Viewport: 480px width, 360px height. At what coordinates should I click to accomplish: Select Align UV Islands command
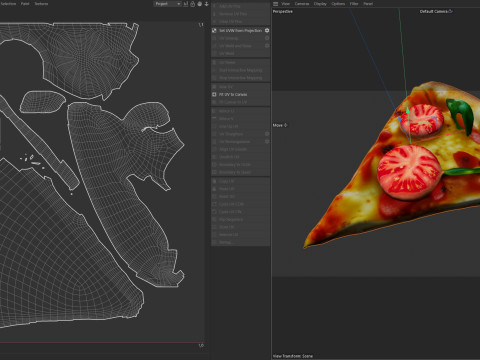pos(240,149)
